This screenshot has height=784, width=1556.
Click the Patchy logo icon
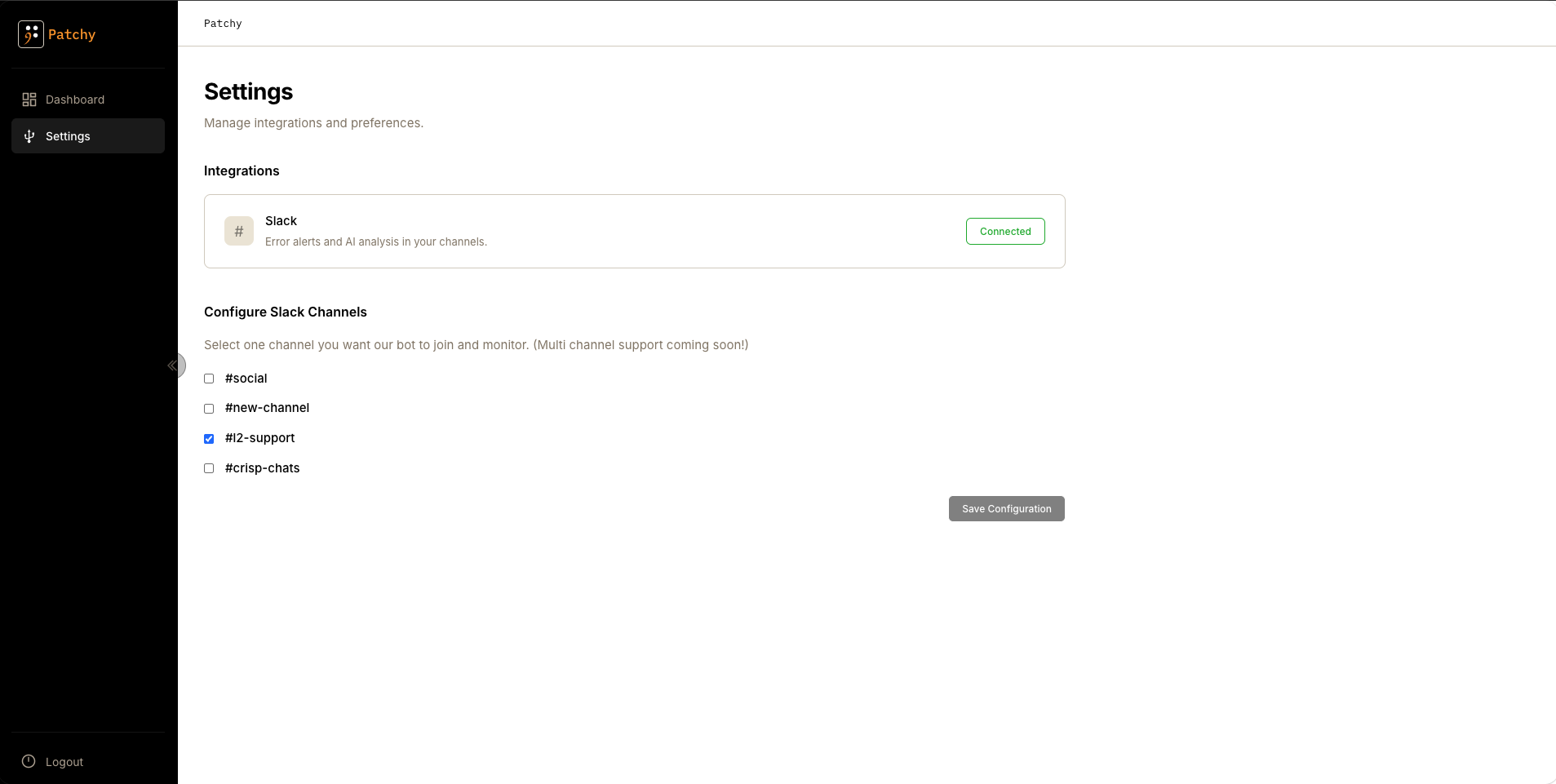coord(31,34)
